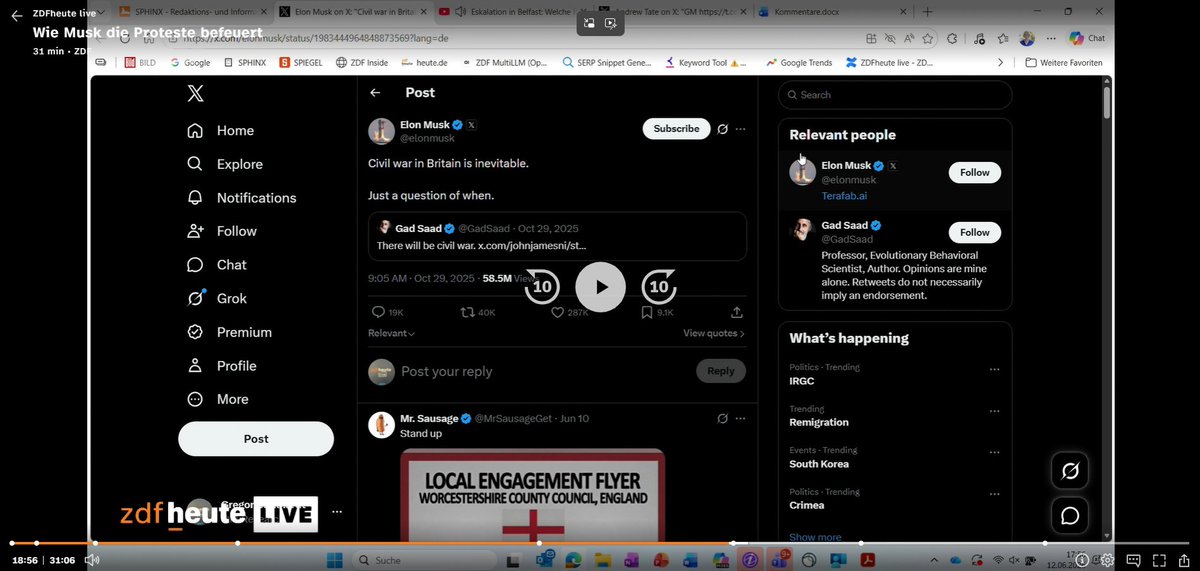
Task: Click the right cast icon at the top center
Action: (610, 23)
